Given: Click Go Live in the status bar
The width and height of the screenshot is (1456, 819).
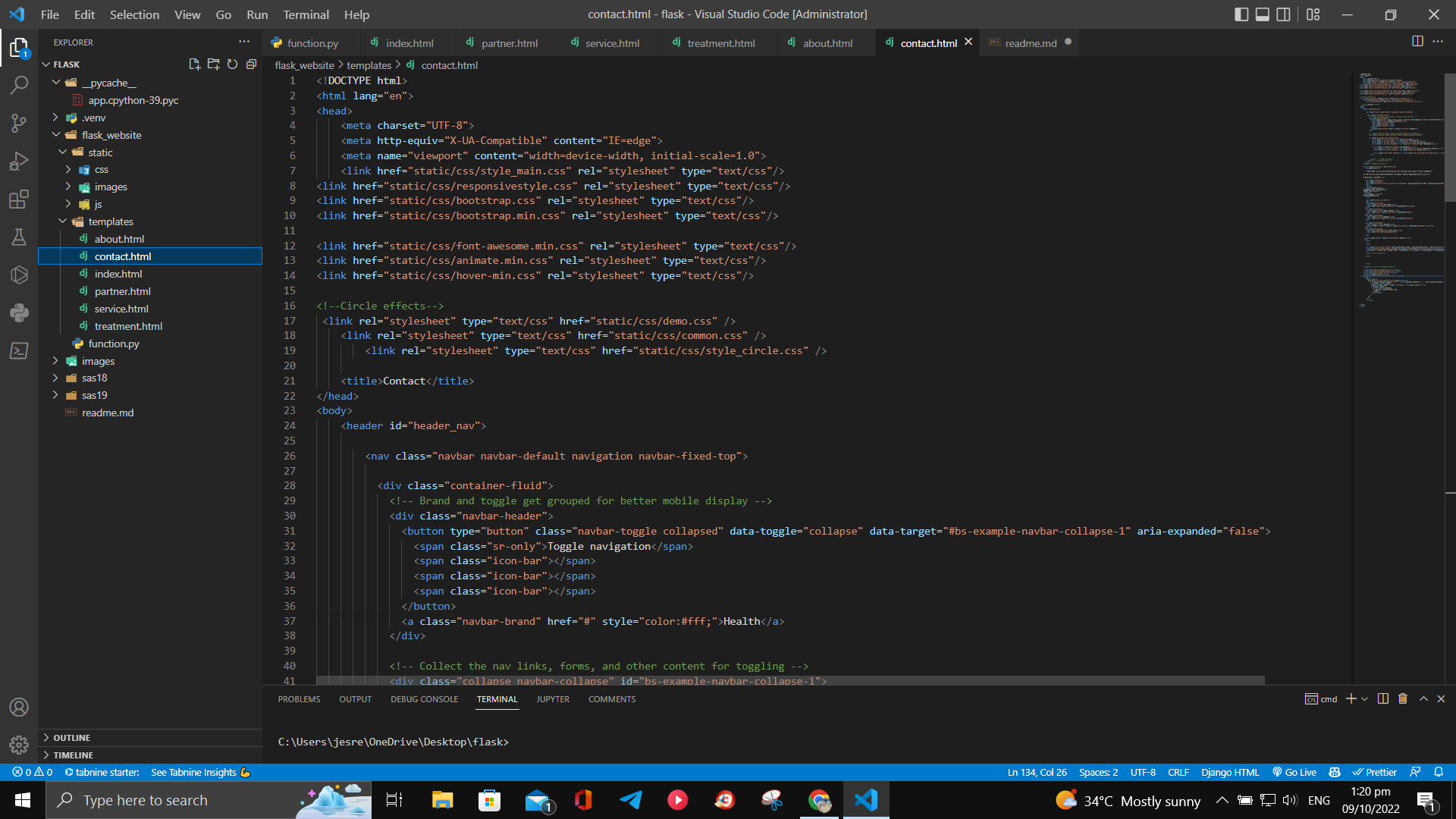Looking at the screenshot, I should coord(1294,772).
